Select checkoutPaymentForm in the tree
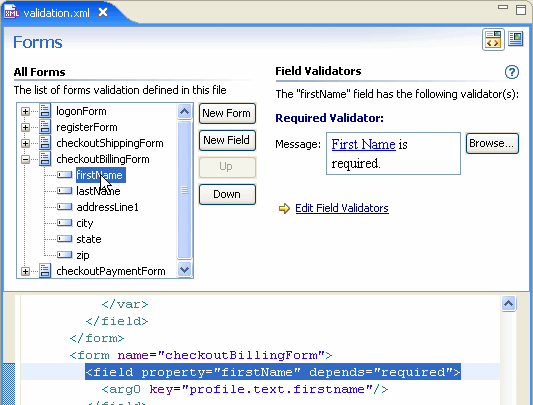The height and width of the screenshot is (405, 533). tap(111, 271)
